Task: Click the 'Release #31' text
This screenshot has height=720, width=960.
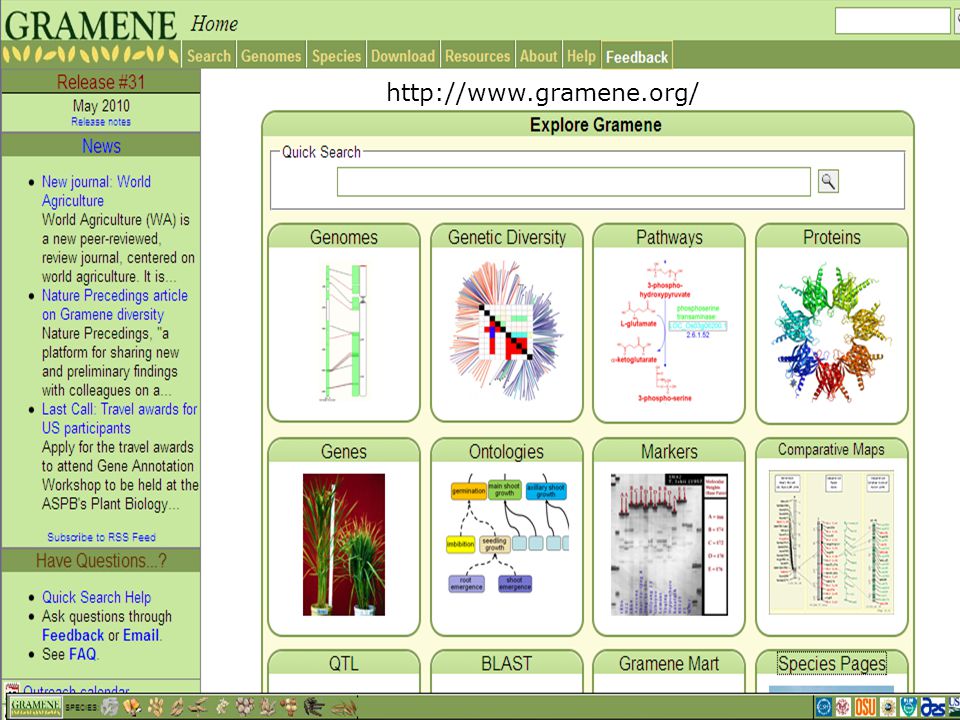Action: (101, 82)
